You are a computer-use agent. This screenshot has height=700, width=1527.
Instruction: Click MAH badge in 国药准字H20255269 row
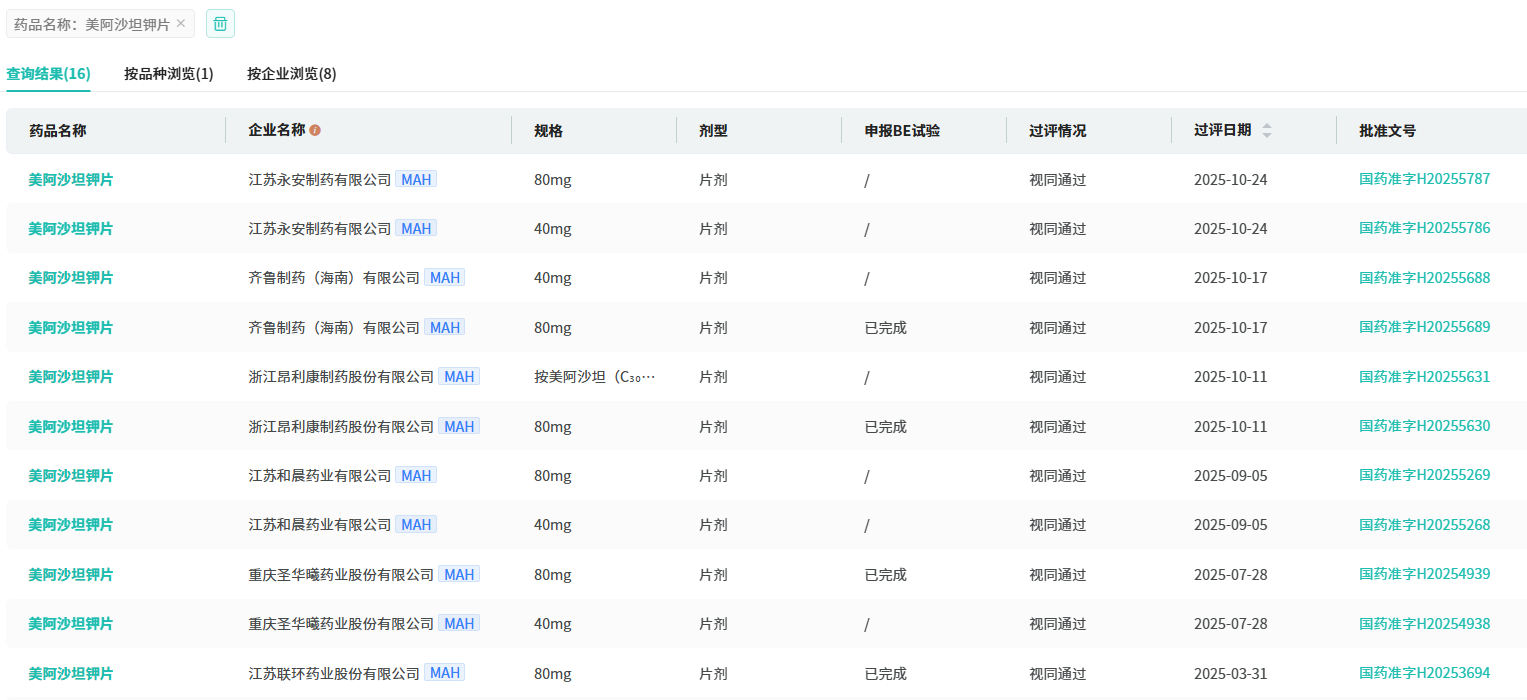[x=415, y=476]
